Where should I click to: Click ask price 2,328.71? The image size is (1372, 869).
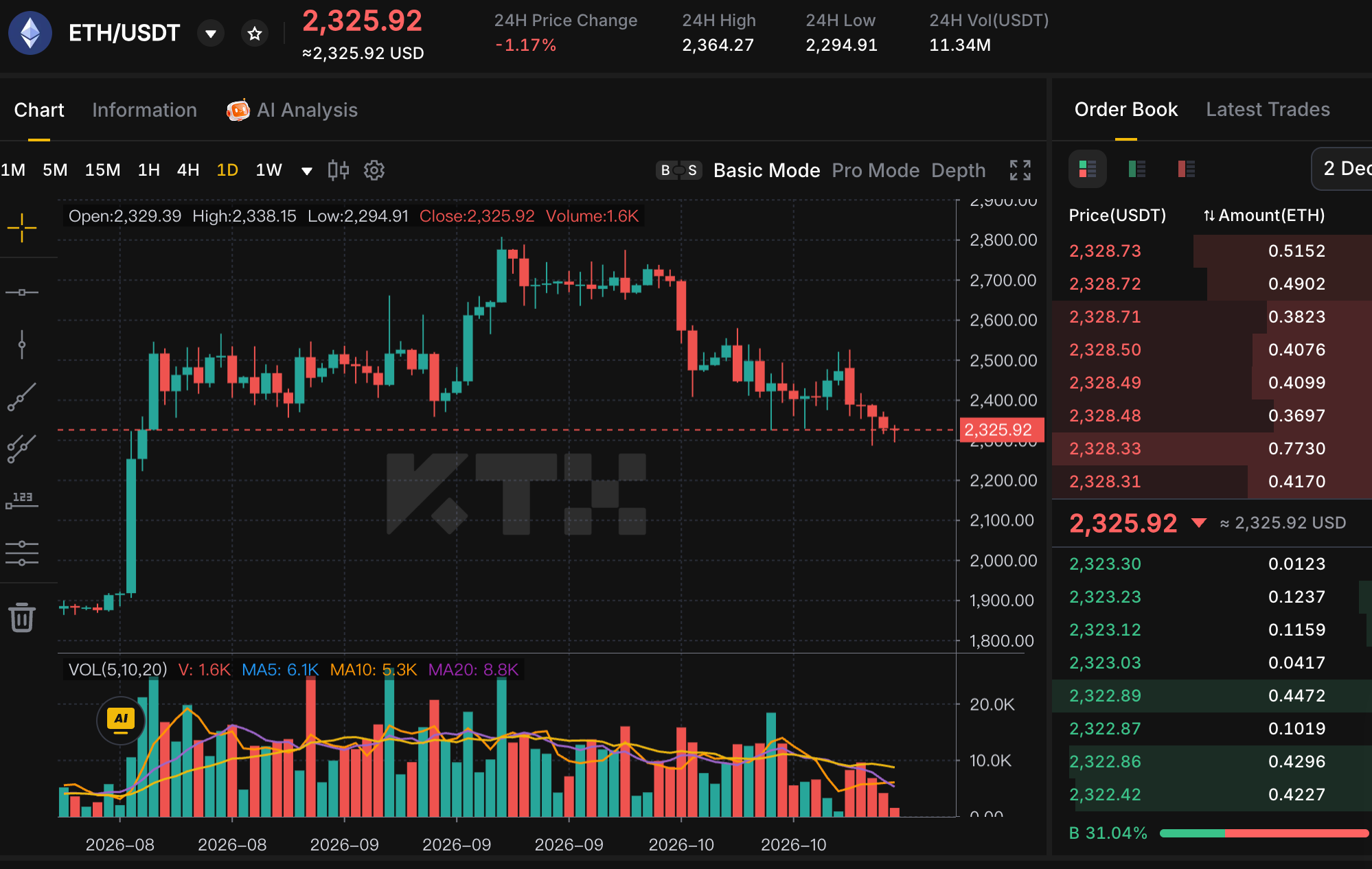coord(1105,316)
